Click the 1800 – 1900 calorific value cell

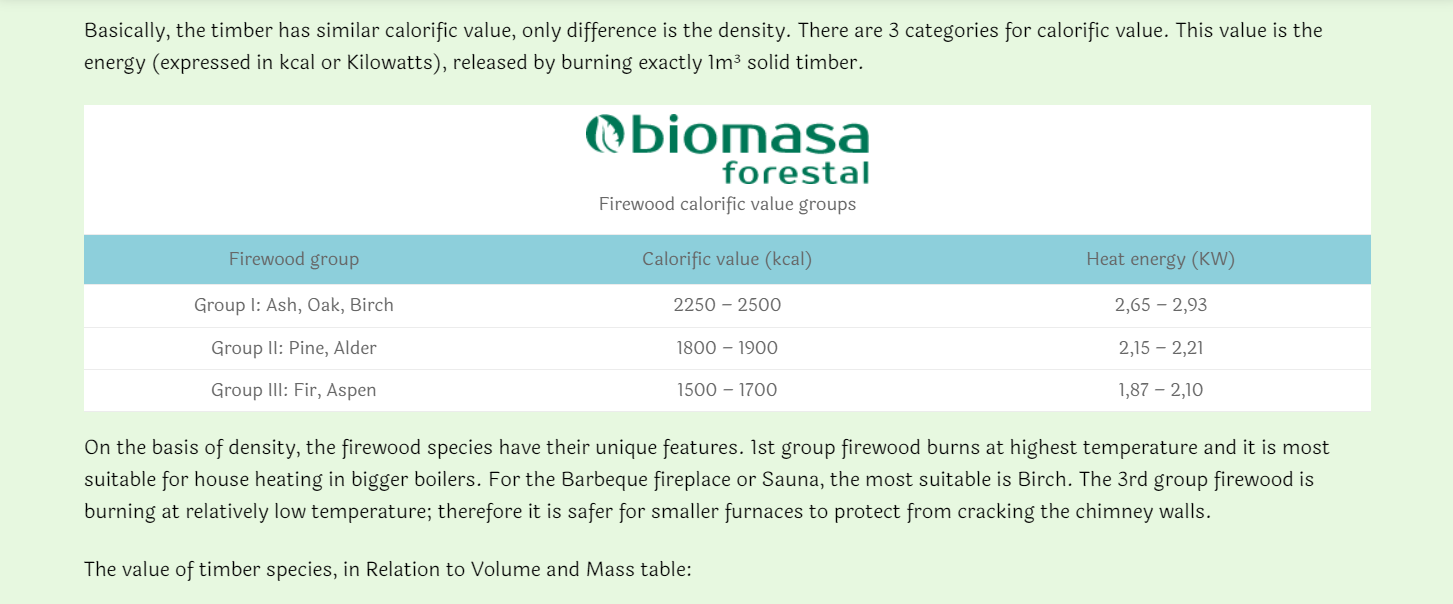pyautogui.click(x=727, y=348)
